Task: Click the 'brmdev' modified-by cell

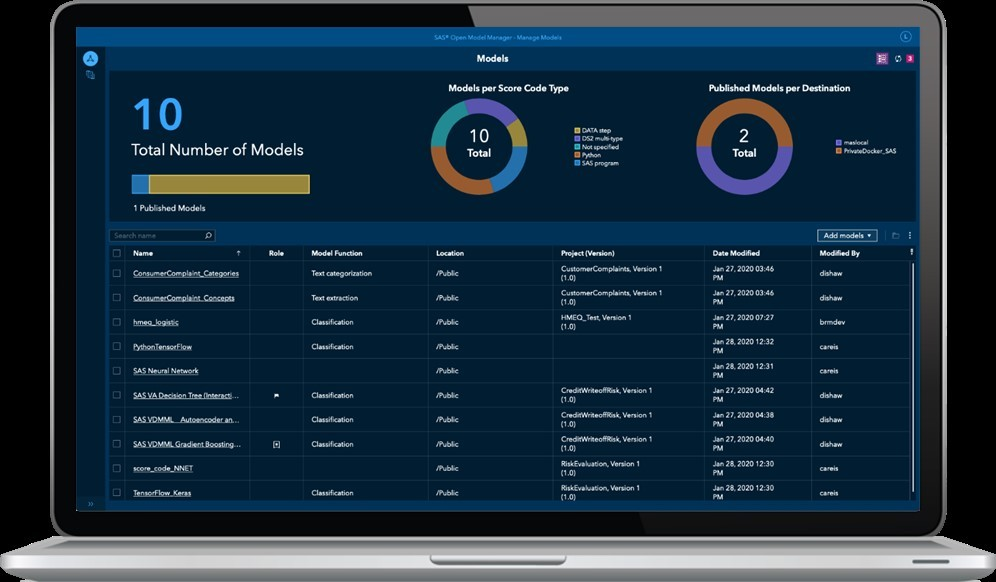Action: [832, 322]
